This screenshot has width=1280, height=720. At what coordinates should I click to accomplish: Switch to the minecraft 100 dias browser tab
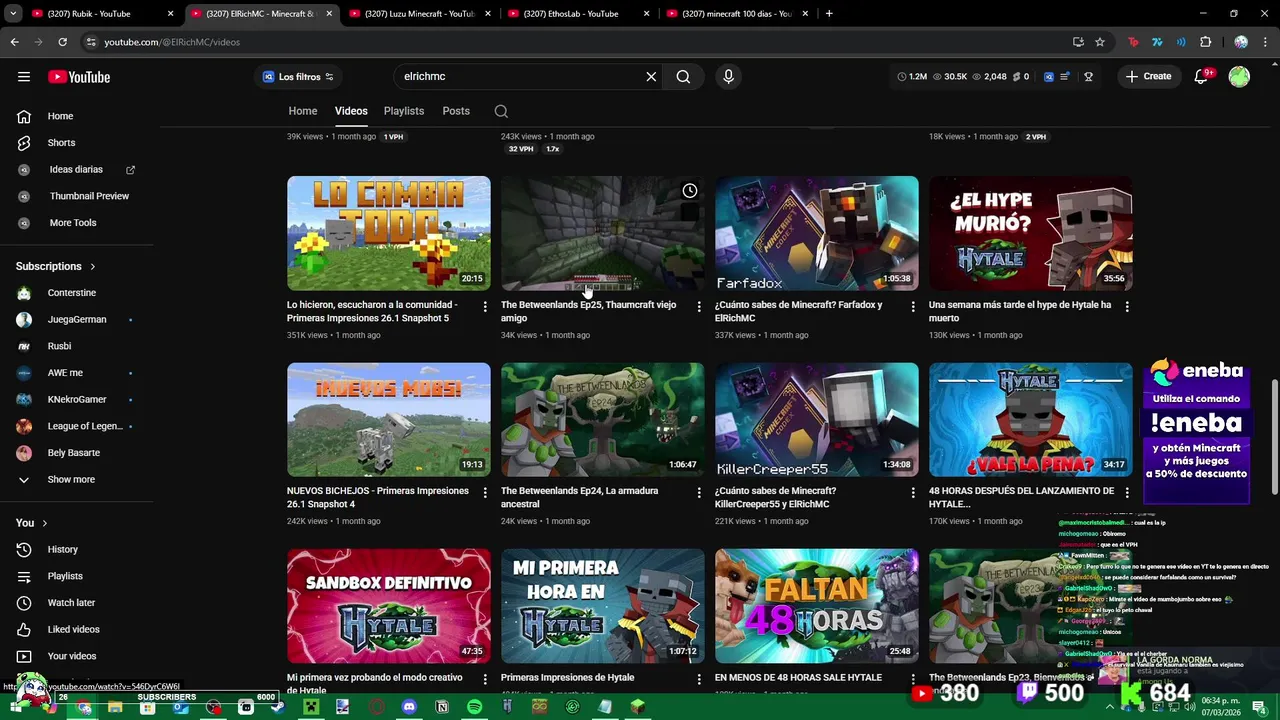click(736, 13)
